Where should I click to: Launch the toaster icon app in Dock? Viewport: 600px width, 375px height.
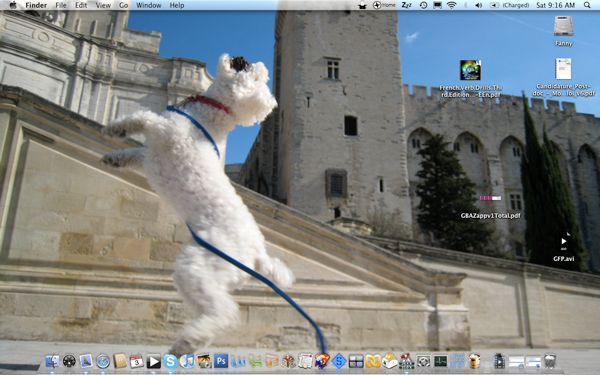pos(390,361)
